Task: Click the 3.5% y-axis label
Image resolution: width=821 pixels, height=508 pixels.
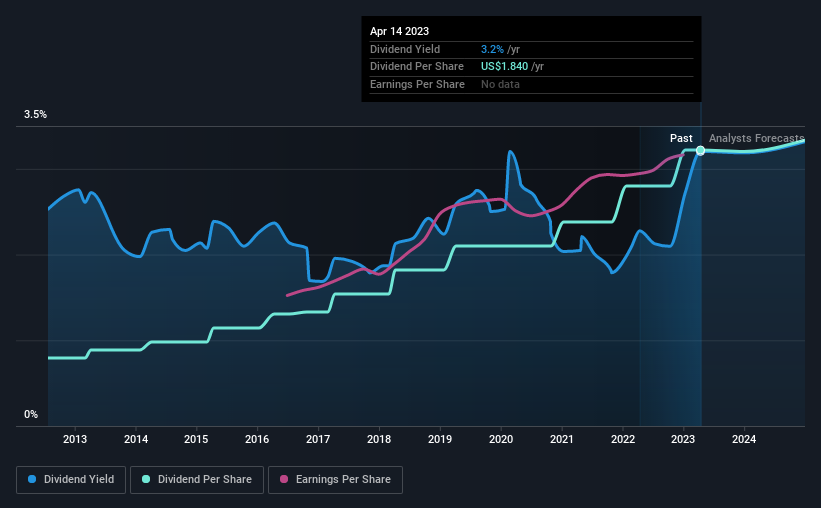Action: click(35, 114)
